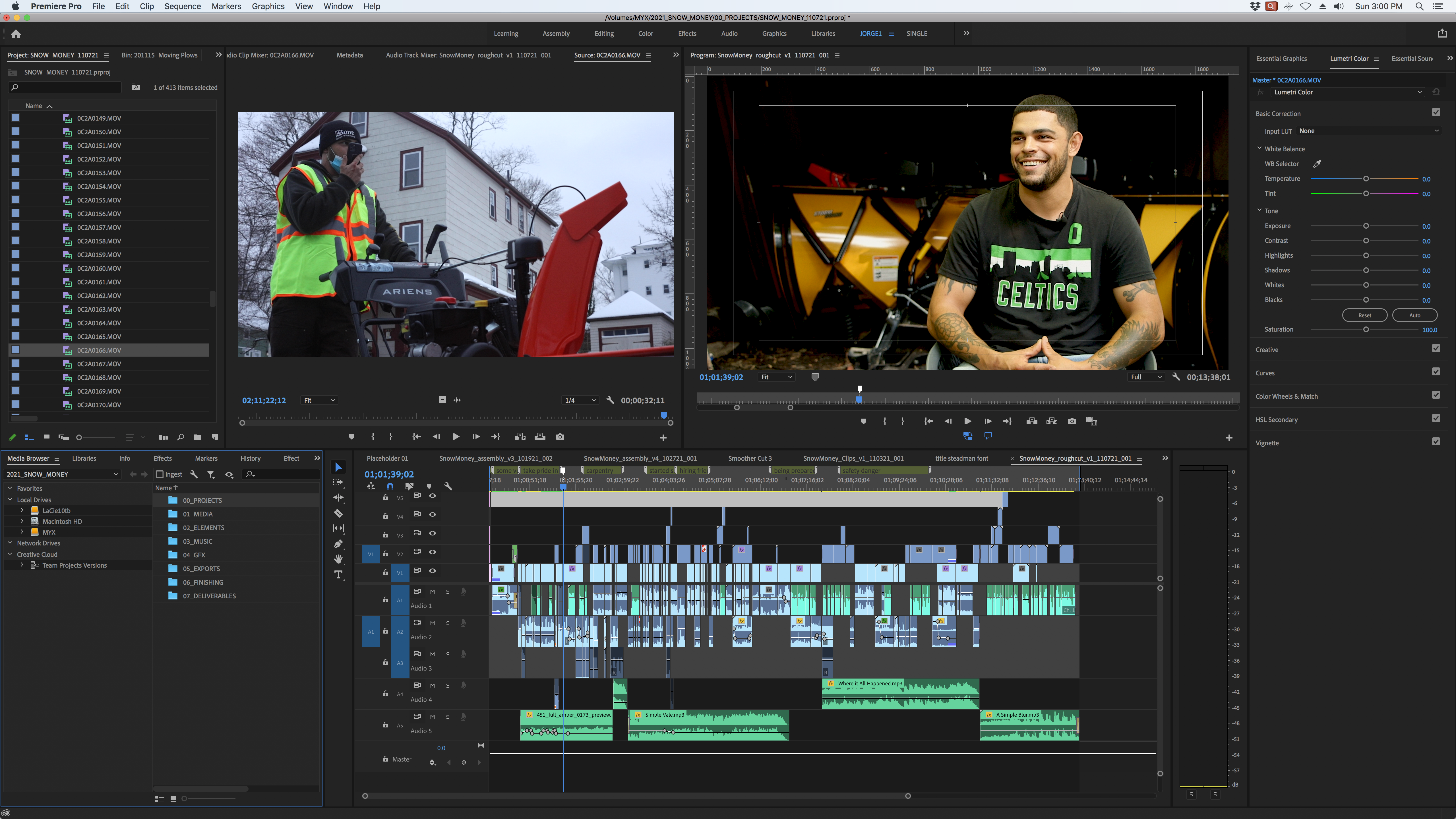Step forward one frame in Source monitor
Screen dimensions: 1456x819
(x=476, y=437)
